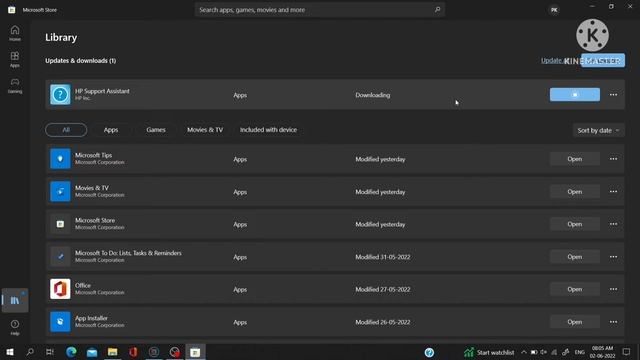Open the Sort by date dropdown
Viewport: 640px width, 360px height.
598,130
